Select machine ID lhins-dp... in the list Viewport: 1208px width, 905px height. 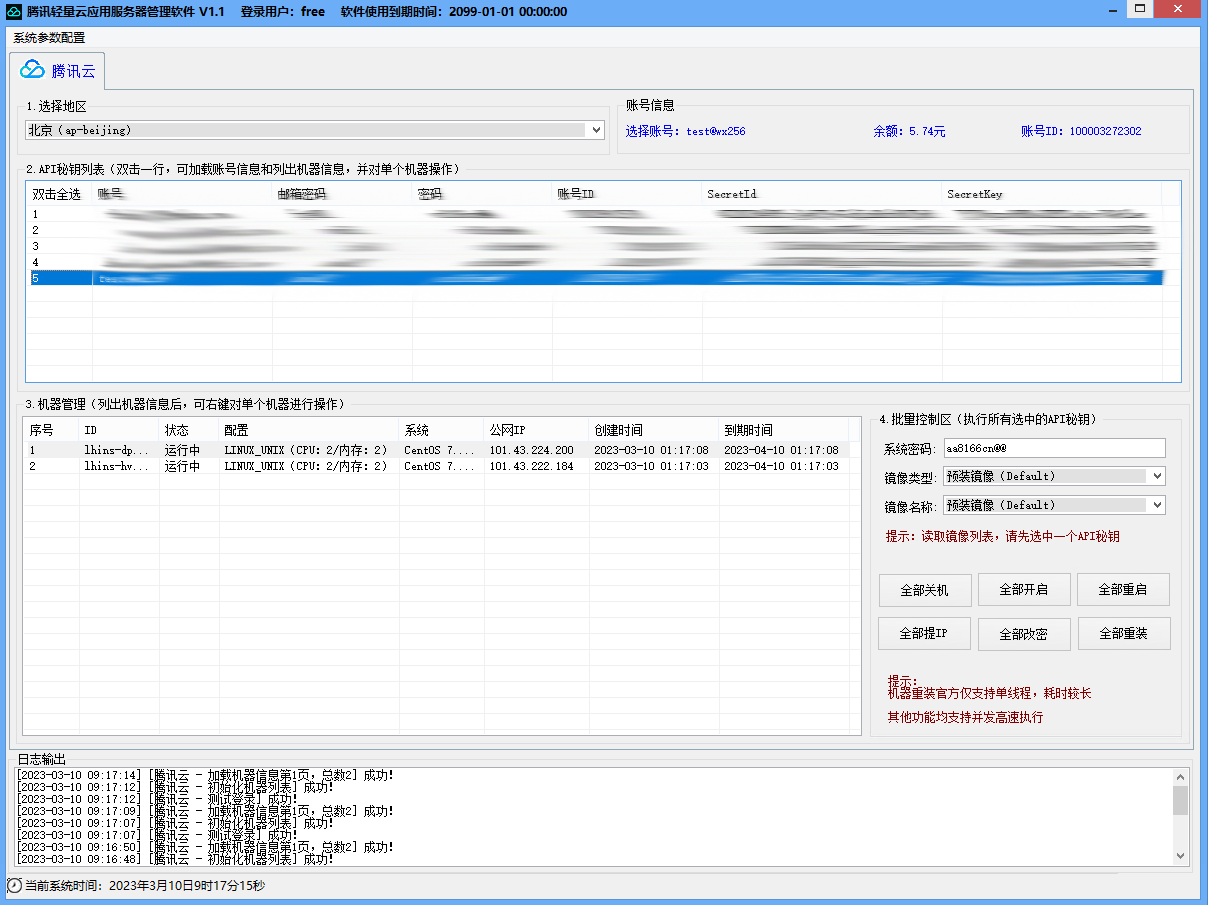pyautogui.click(x=116, y=451)
